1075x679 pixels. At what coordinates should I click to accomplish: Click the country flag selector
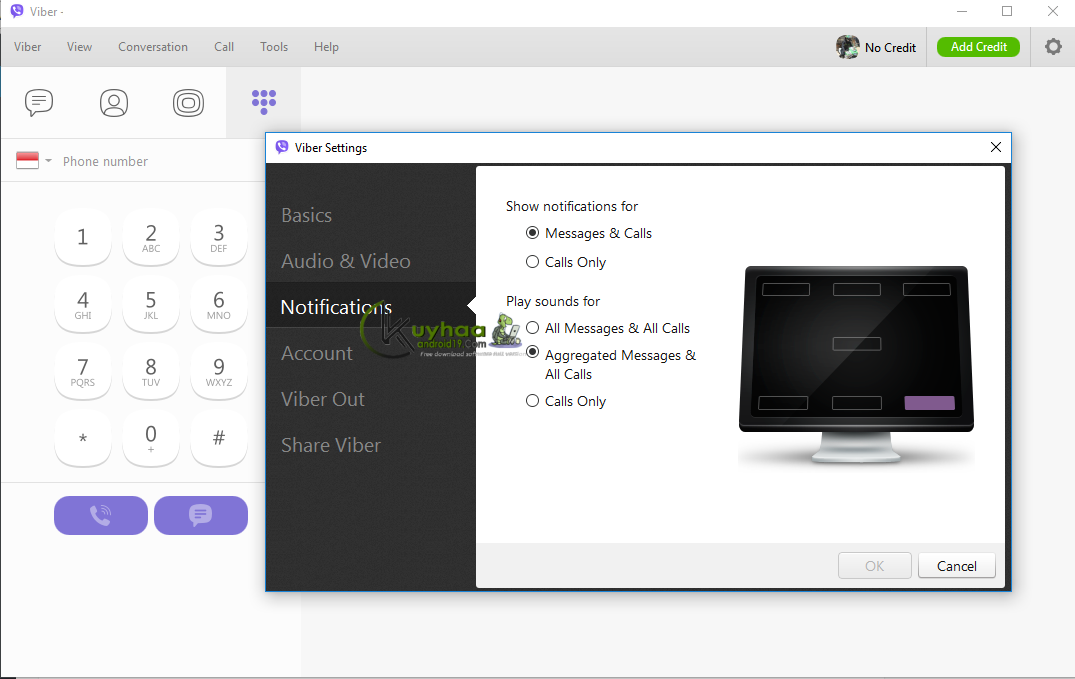(27, 160)
